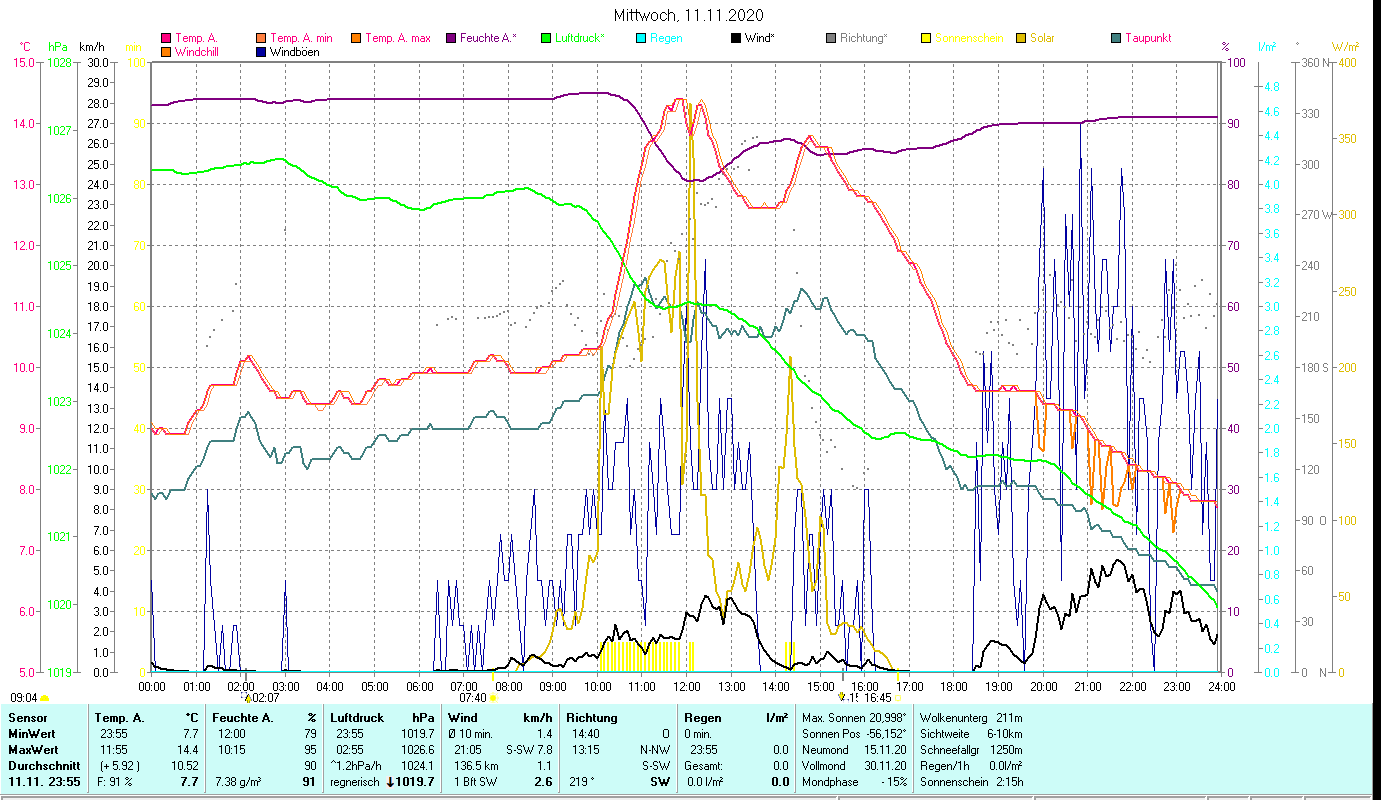This screenshot has width=1381, height=800.
Task: Click the current pressure value 1019.7 in bold
Action: (416, 782)
